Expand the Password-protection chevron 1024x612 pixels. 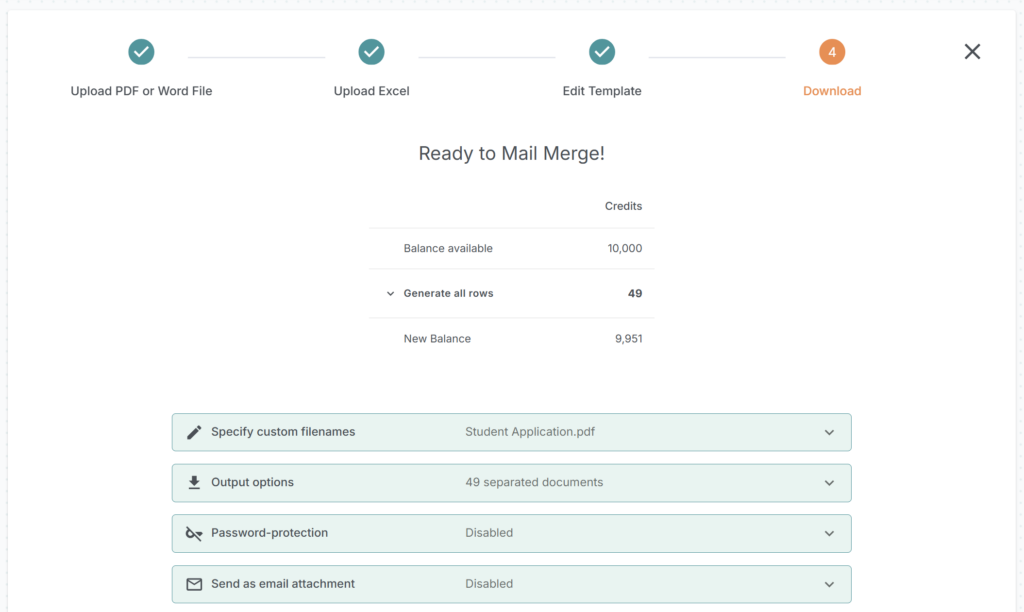coord(829,534)
